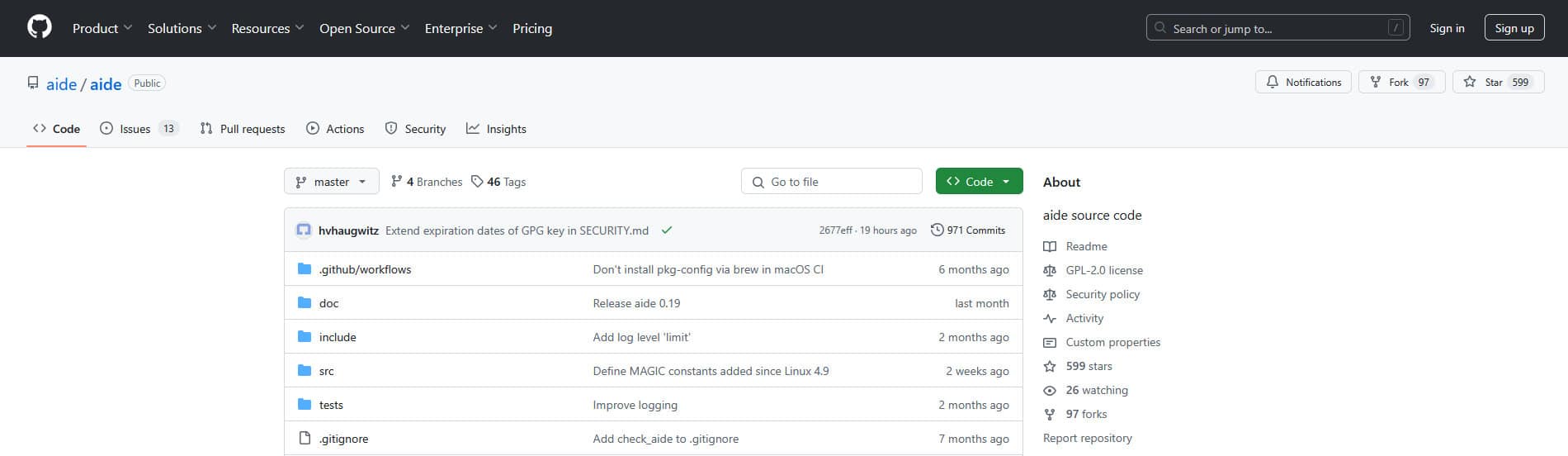Click the magnifier icon in header search
The height and width of the screenshot is (456, 1568).
click(1160, 28)
